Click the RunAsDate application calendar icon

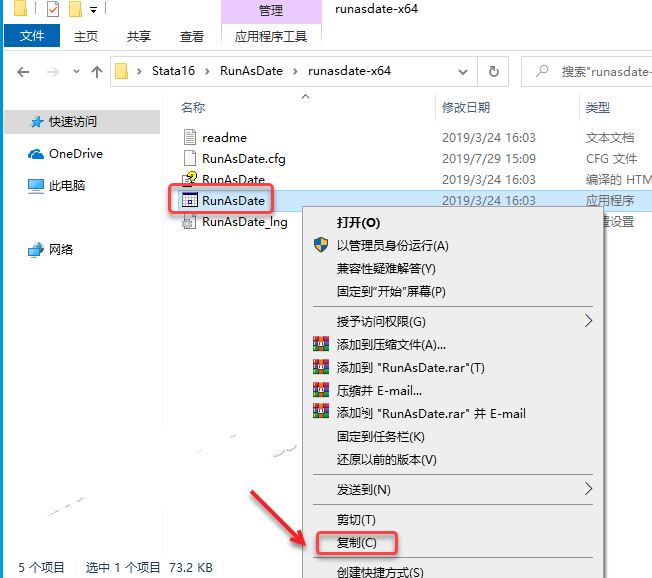pyautogui.click(x=190, y=200)
